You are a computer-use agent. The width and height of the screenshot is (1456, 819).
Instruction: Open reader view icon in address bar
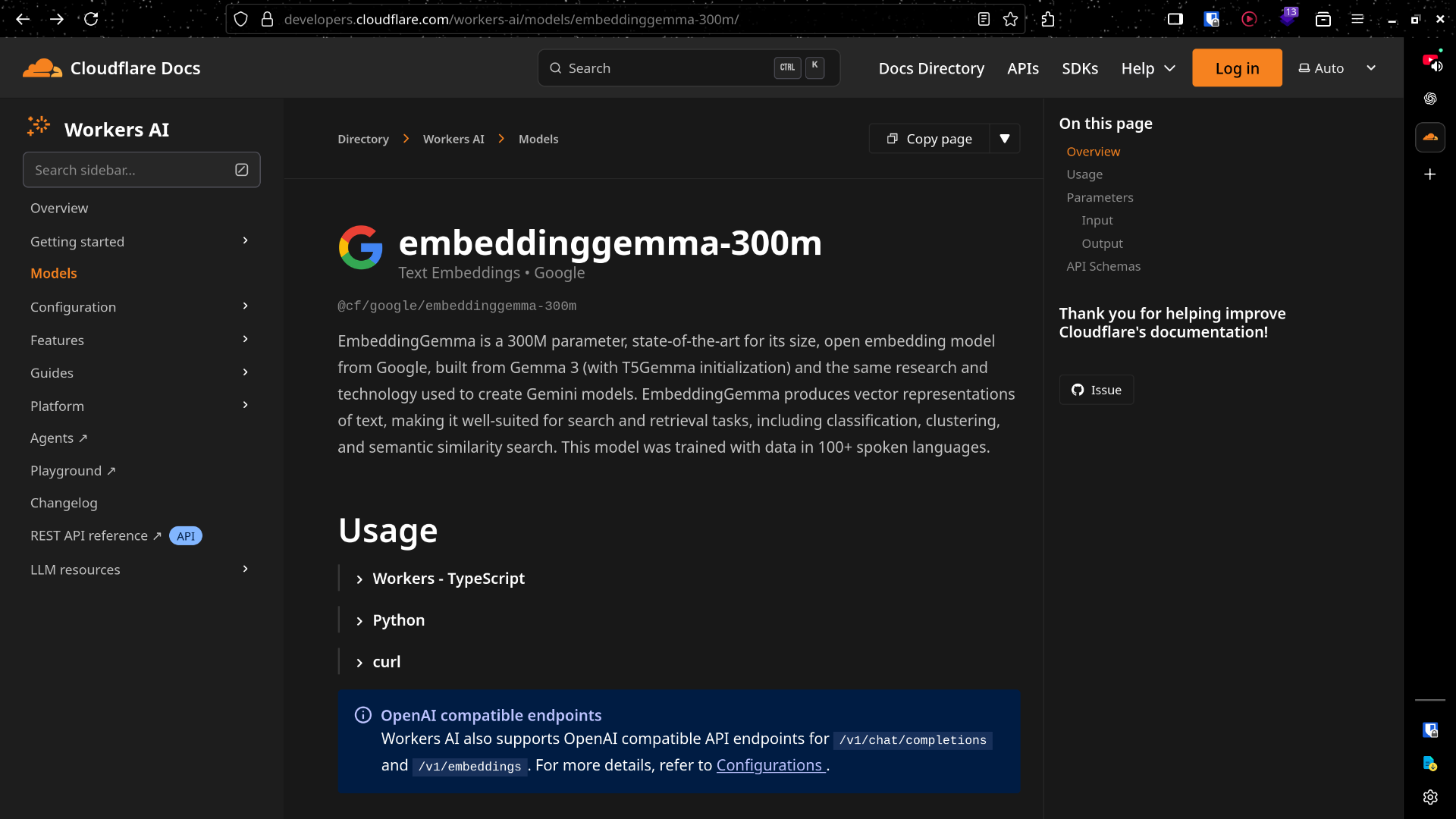click(984, 20)
